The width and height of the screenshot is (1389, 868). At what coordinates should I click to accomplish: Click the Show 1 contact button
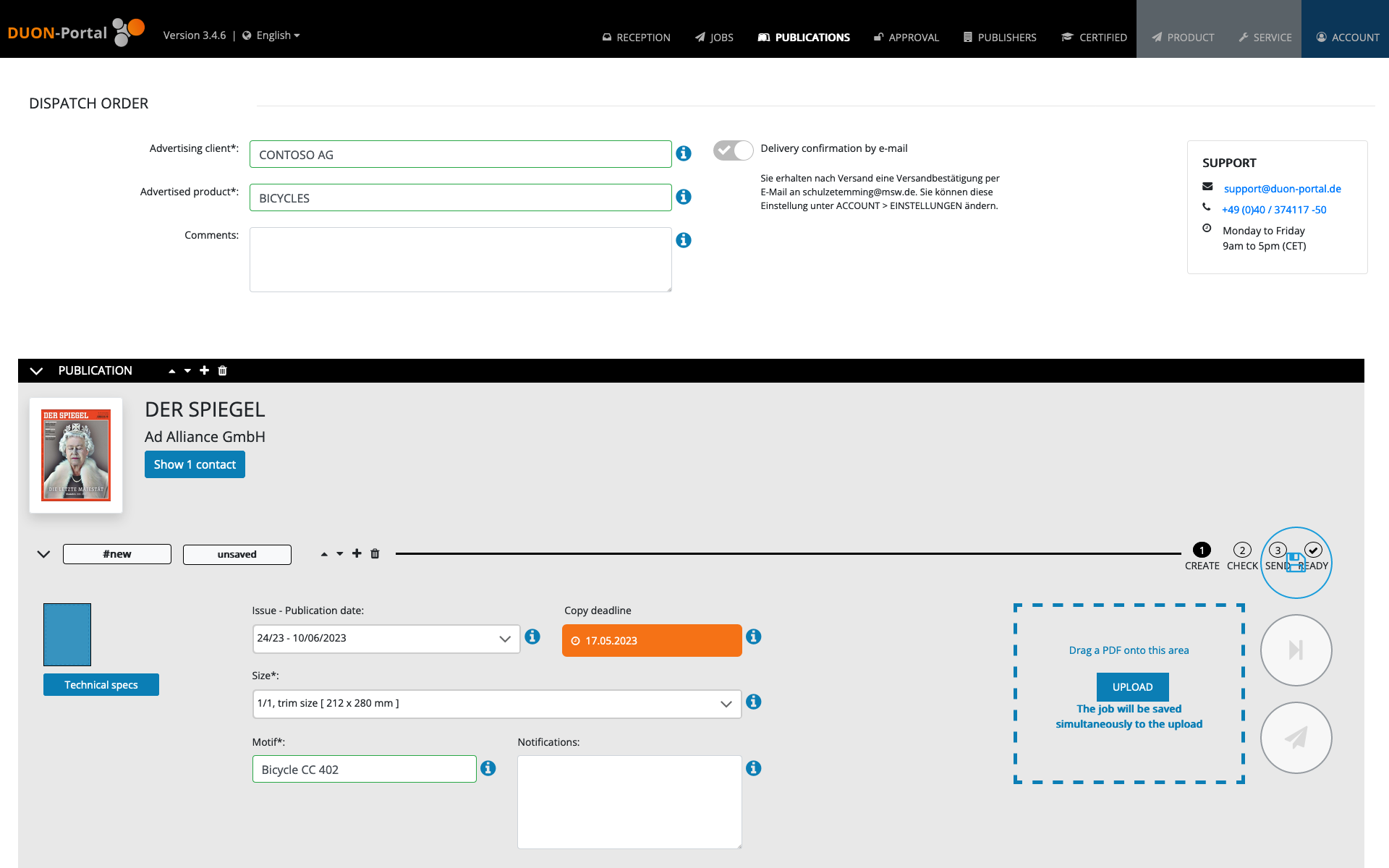195,464
